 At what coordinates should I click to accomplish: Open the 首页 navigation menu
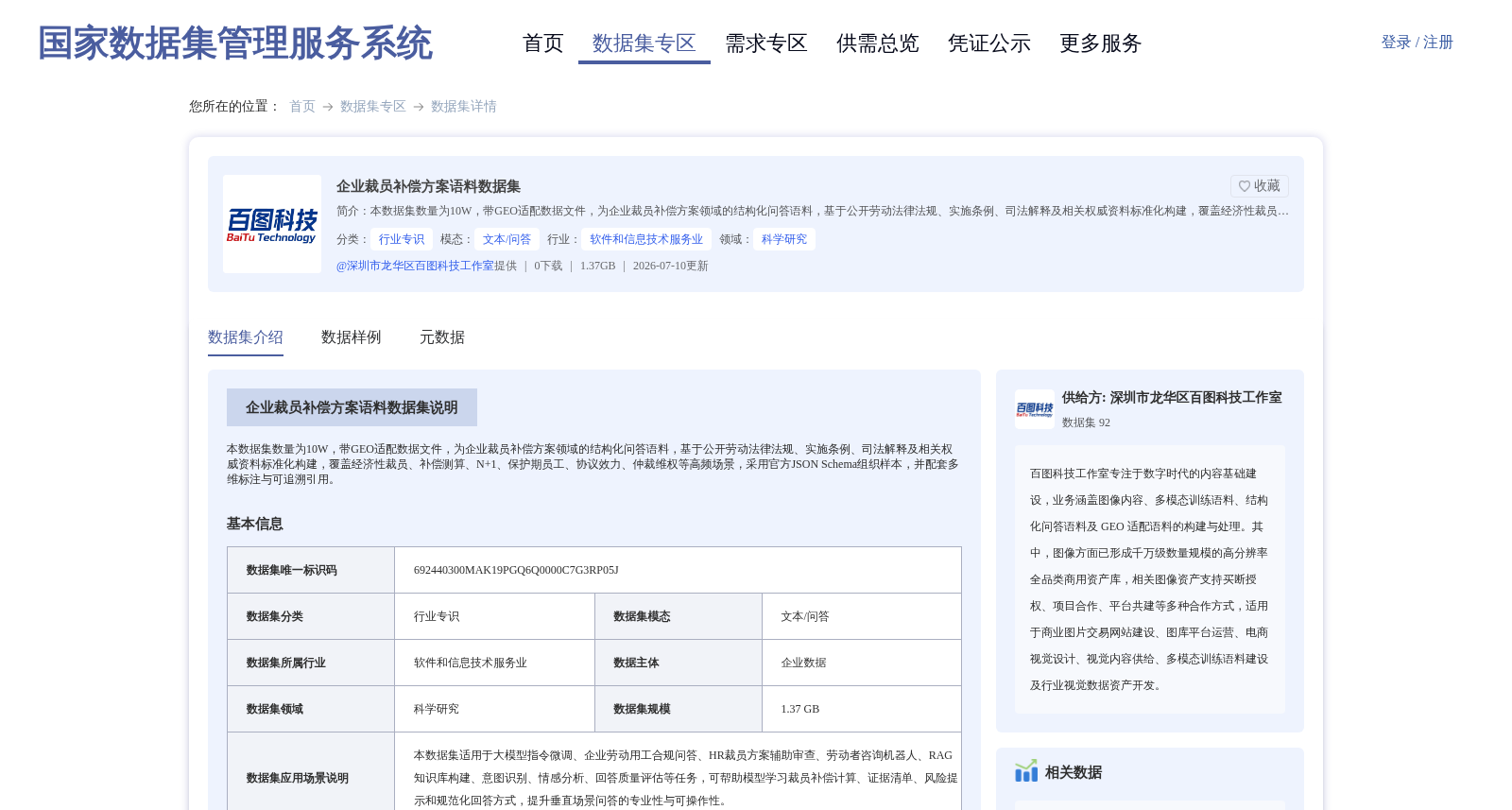click(542, 43)
